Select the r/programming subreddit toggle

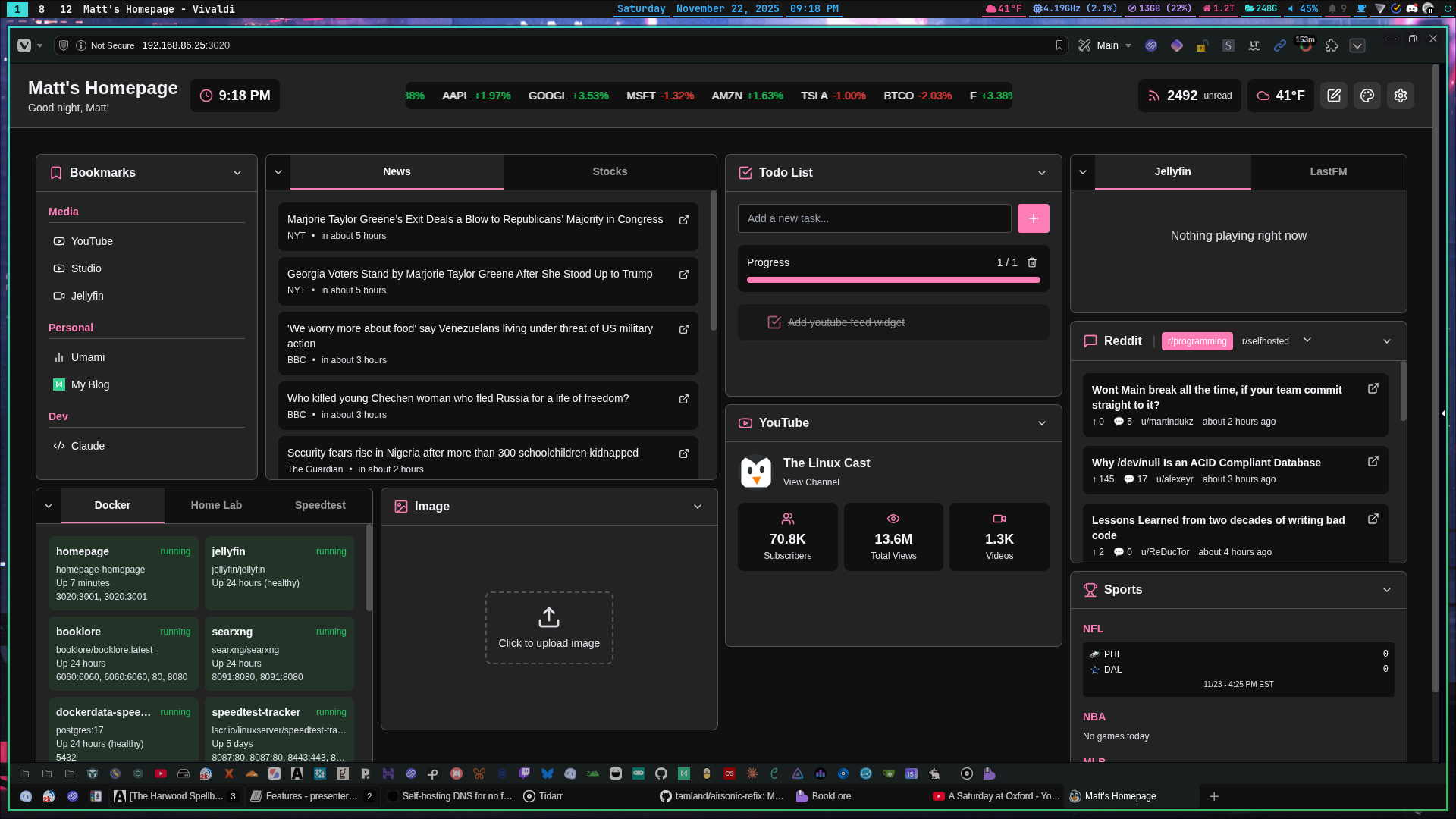tap(1197, 341)
